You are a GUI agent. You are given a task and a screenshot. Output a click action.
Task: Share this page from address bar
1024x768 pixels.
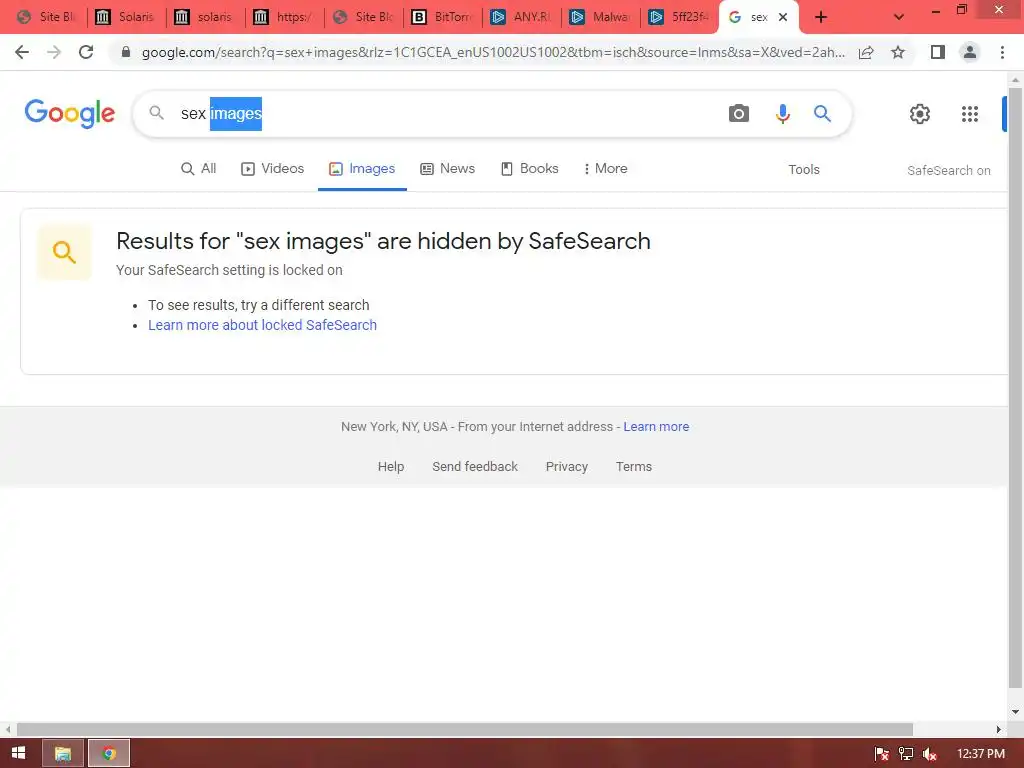coord(866,52)
